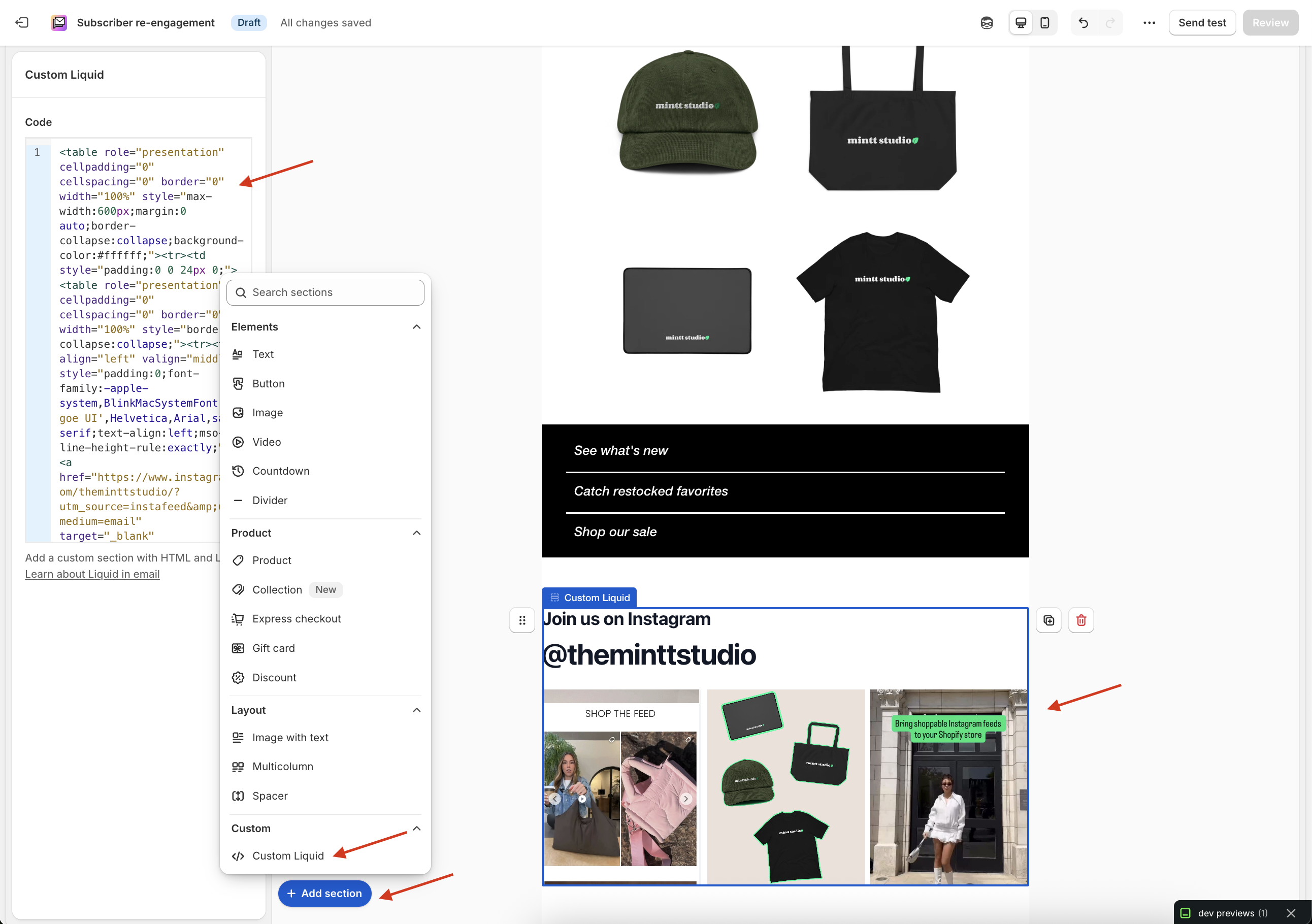Collapse the Elements group
Viewport: 1312px width, 924px height.
416,327
